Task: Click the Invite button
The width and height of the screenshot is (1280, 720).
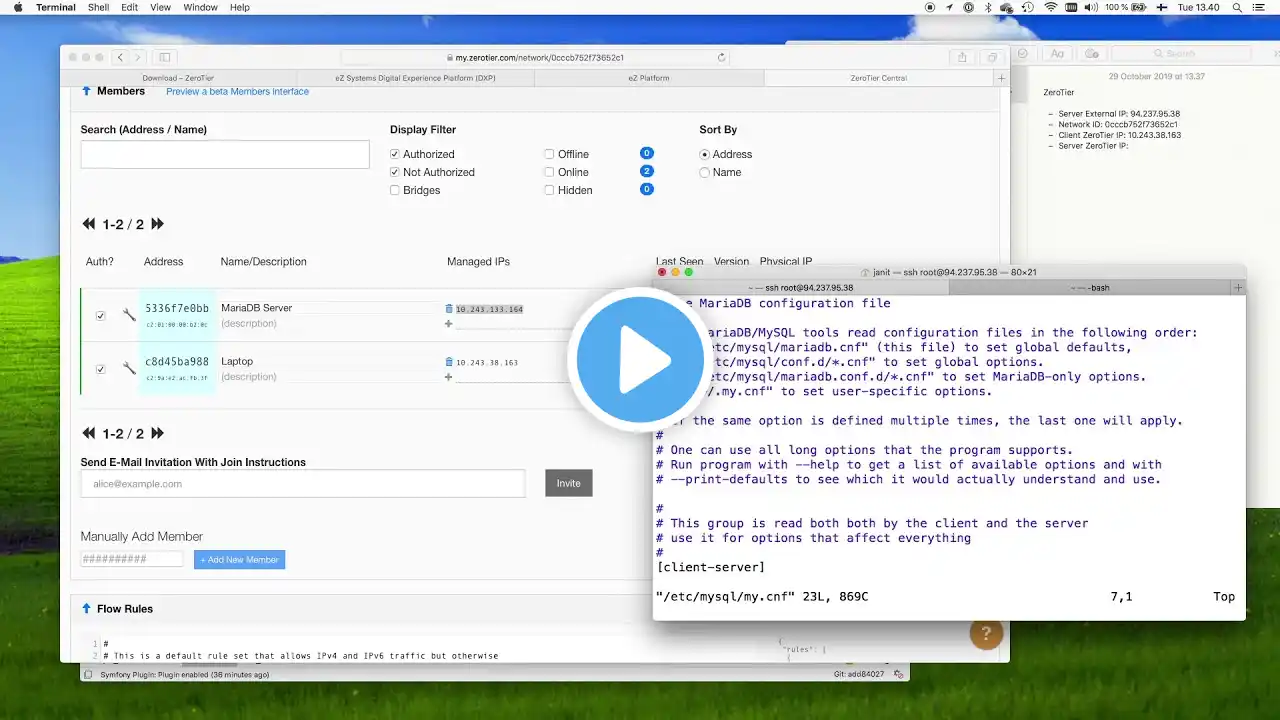Action: (569, 483)
